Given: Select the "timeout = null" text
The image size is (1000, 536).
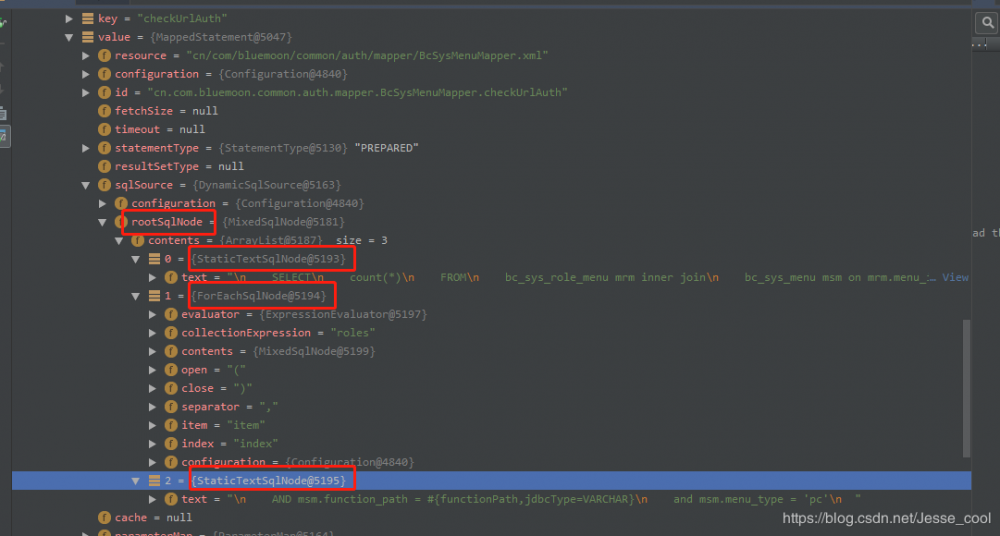Looking at the screenshot, I should click(160, 130).
